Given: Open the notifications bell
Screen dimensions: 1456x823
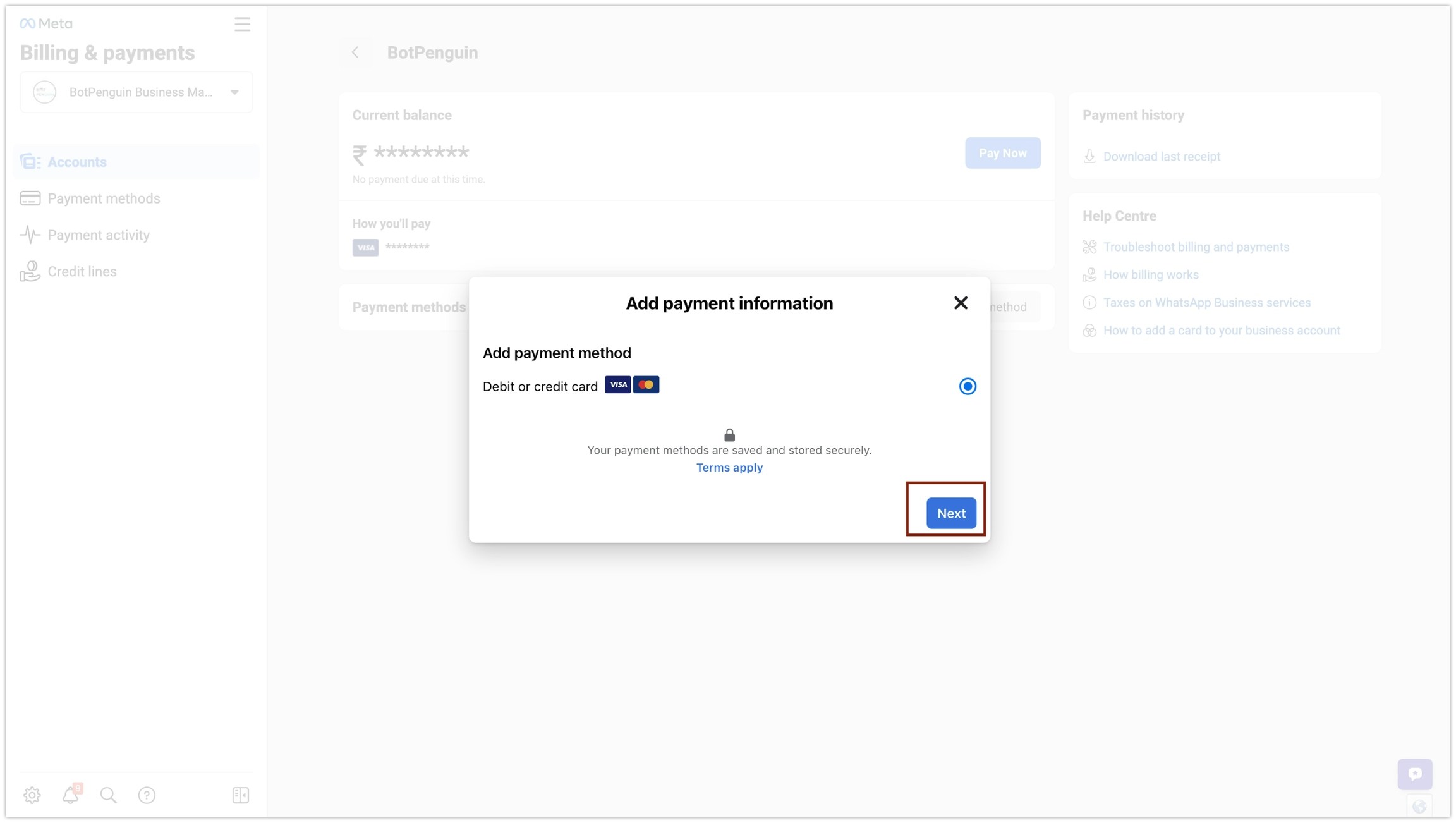Looking at the screenshot, I should coord(70,795).
